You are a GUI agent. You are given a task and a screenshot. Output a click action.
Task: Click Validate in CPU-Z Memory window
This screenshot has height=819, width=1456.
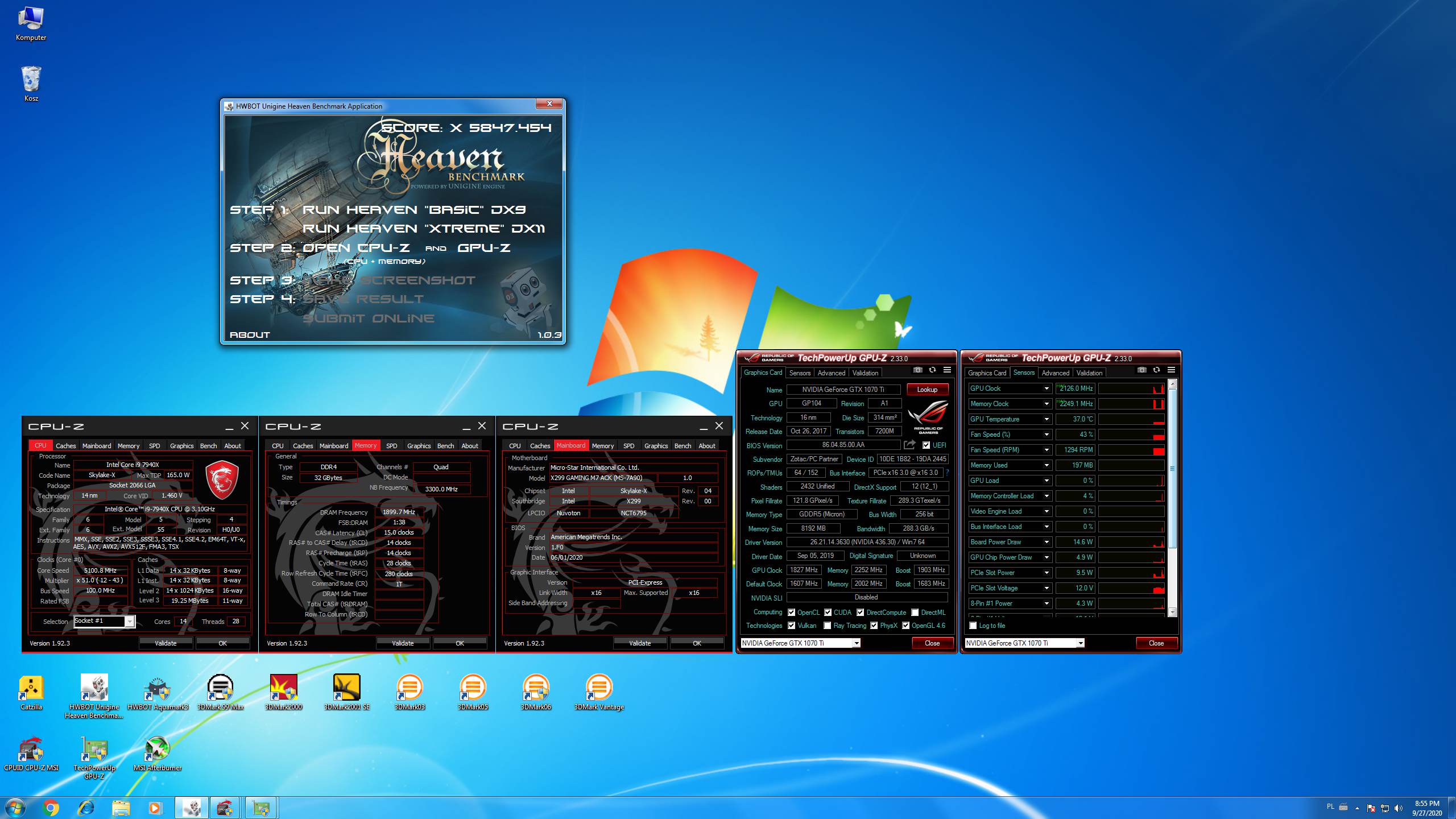(x=403, y=643)
